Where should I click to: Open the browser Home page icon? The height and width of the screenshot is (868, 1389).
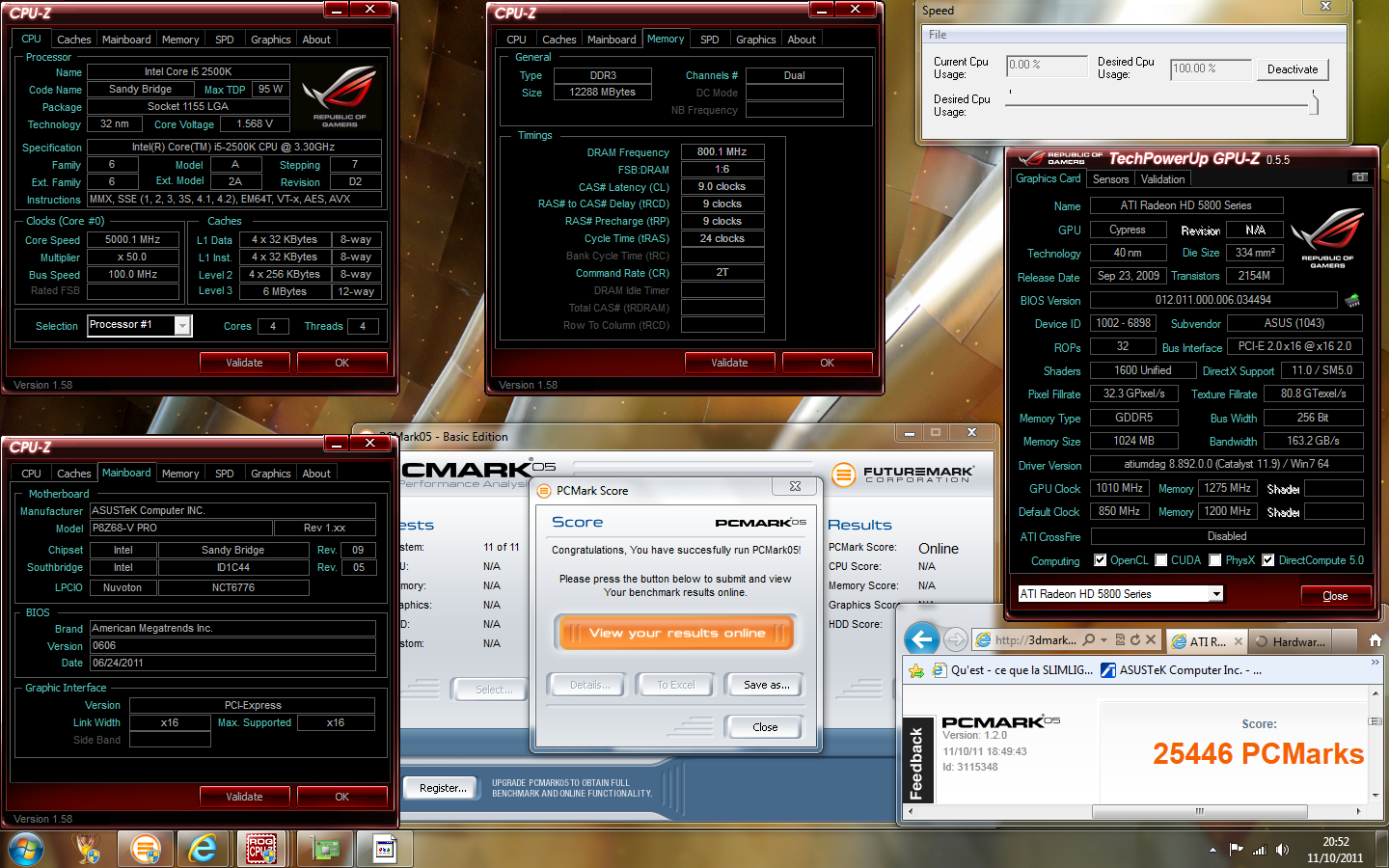point(1375,640)
